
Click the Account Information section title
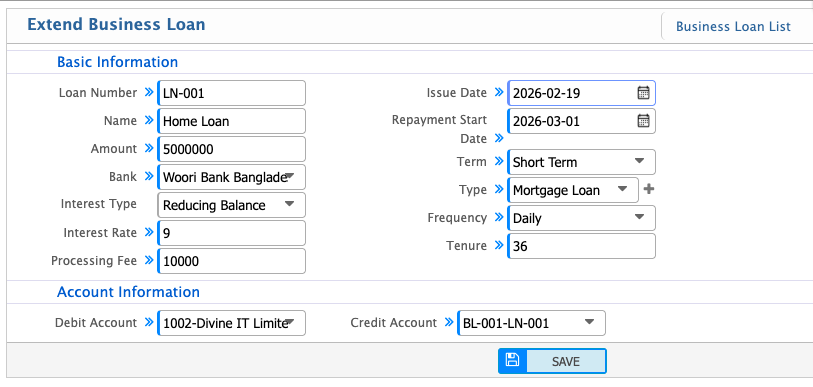[128, 292]
